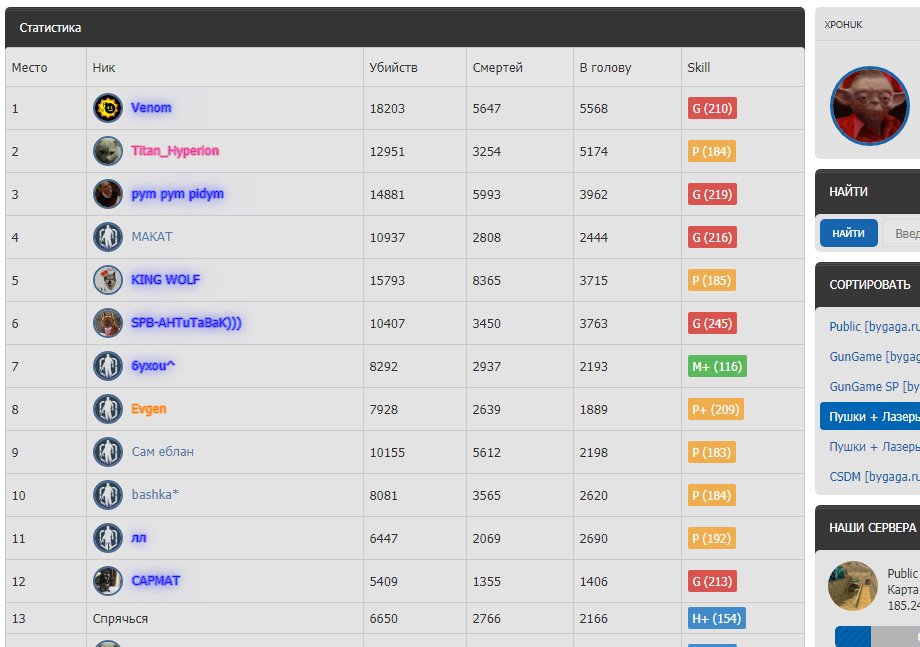
Task: Click the Спрячься nickname in row 13
Action: [120, 619]
